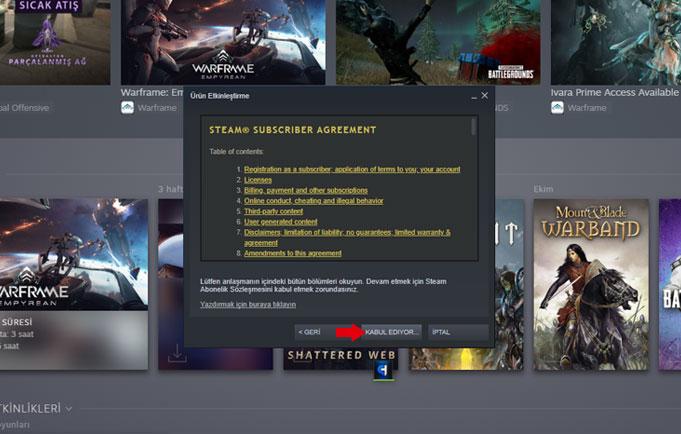Open 'Registration as a subscriber' agreement link
681x434 pixels.
[352, 169]
